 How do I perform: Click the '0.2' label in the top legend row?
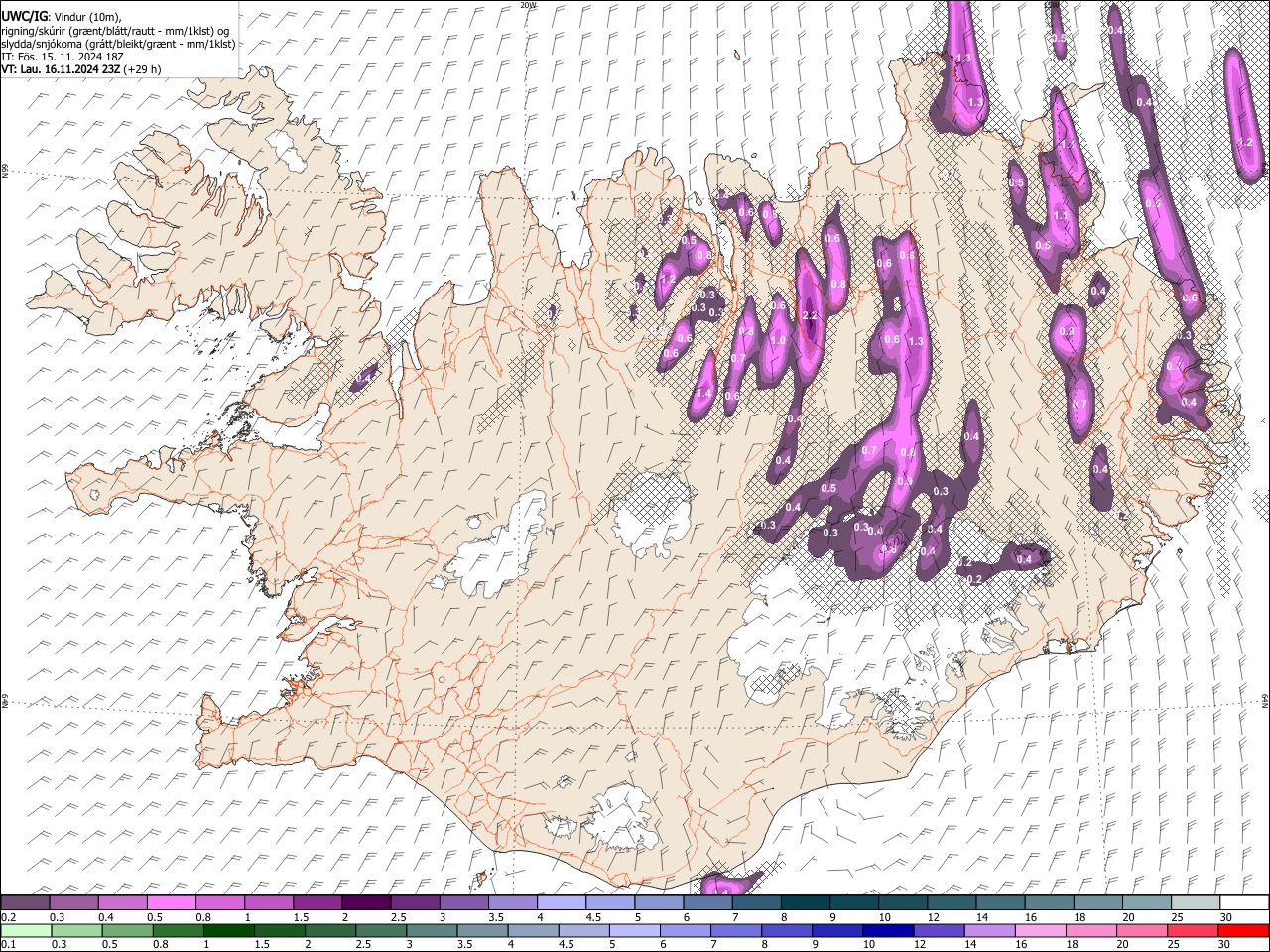point(8,917)
